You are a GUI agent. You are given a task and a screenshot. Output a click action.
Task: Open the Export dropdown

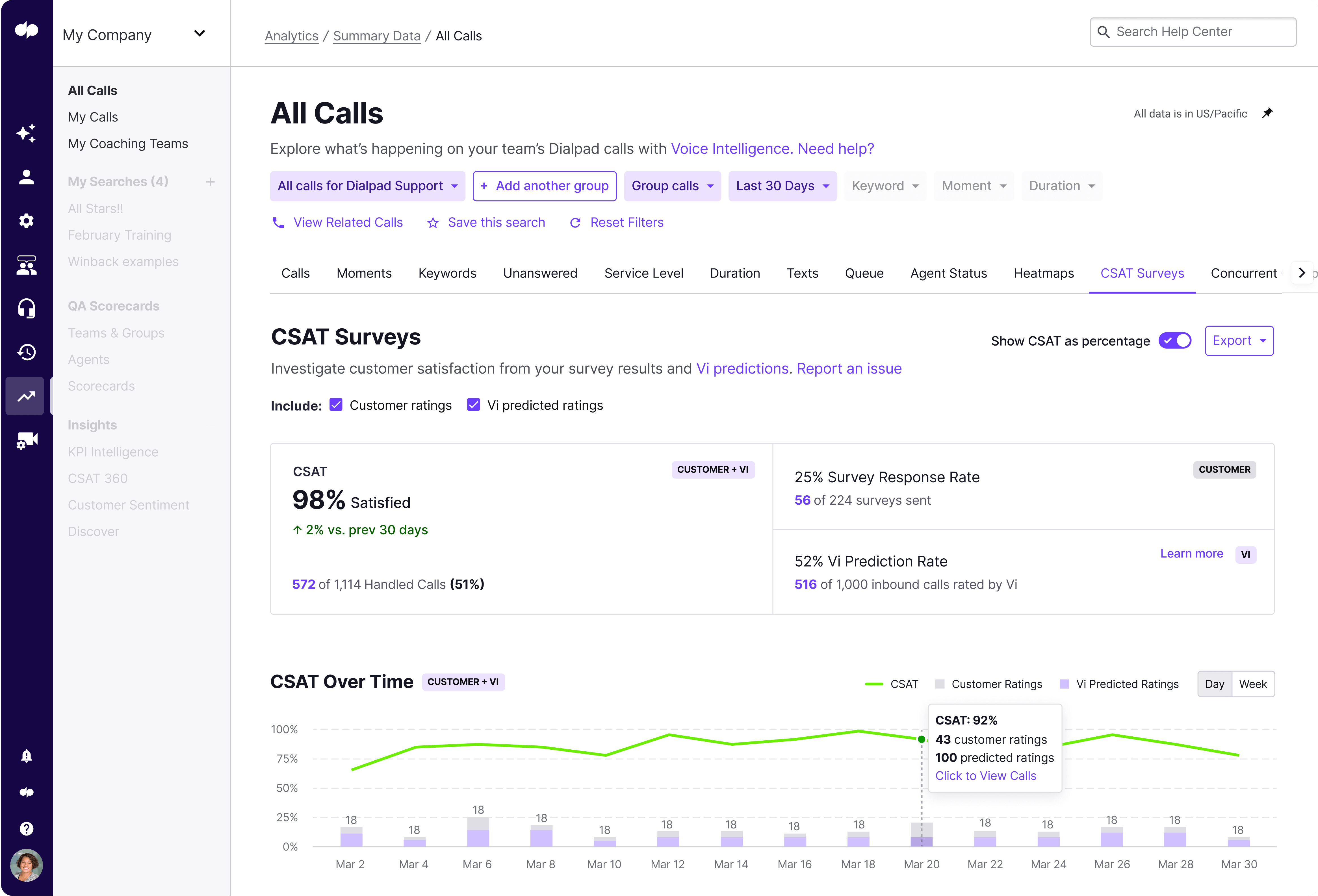pos(1239,341)
